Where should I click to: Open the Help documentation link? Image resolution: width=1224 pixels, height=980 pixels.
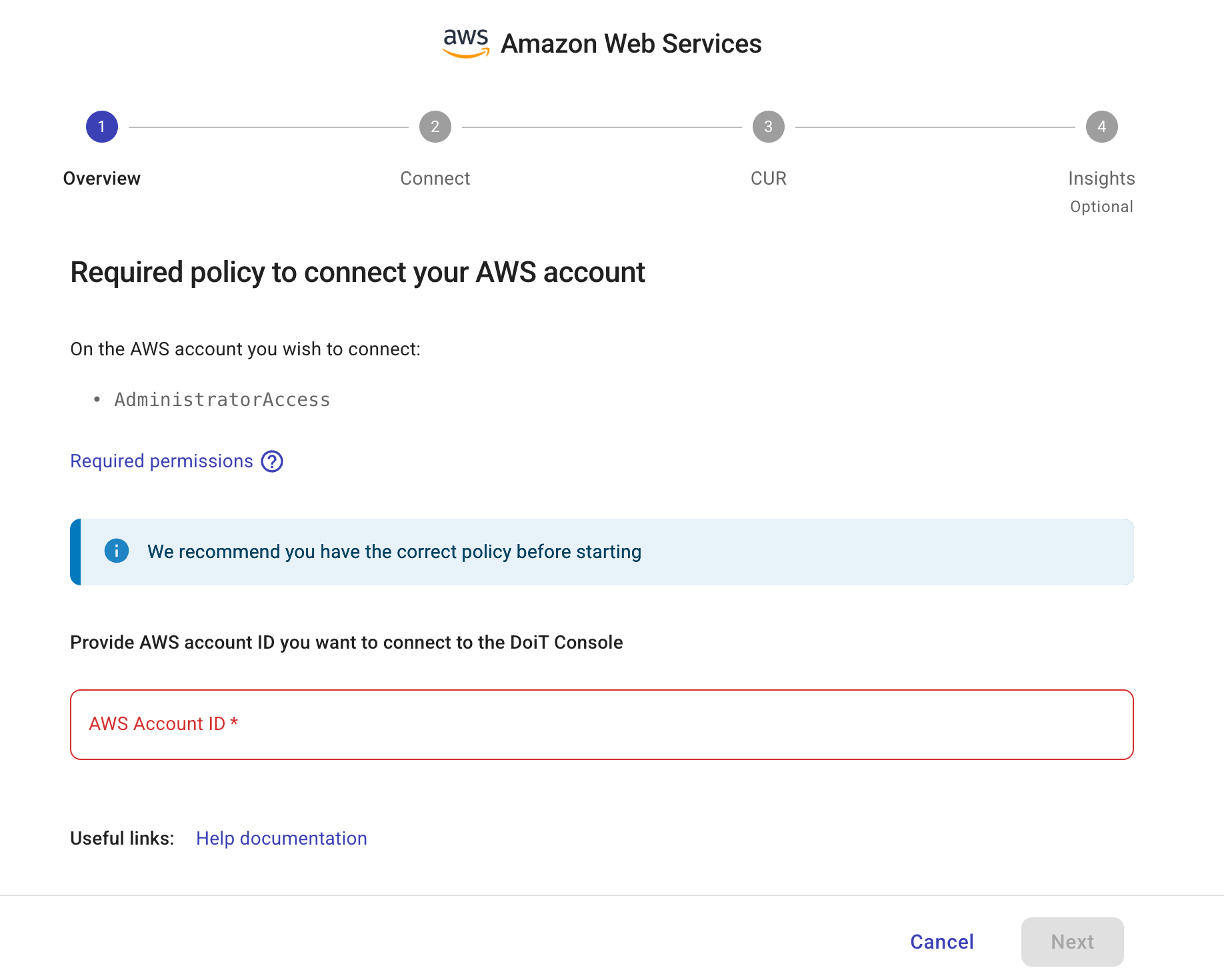(281, 838)
